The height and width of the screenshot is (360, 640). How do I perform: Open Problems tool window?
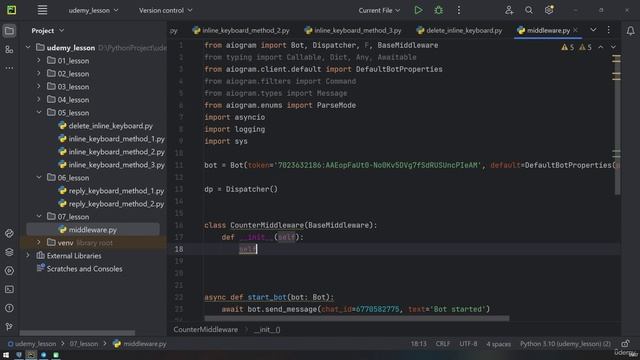(9, 308)
